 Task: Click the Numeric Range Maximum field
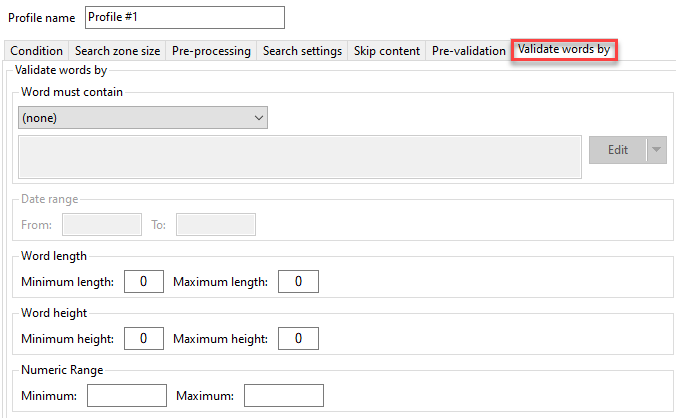(x=283, y=396)
